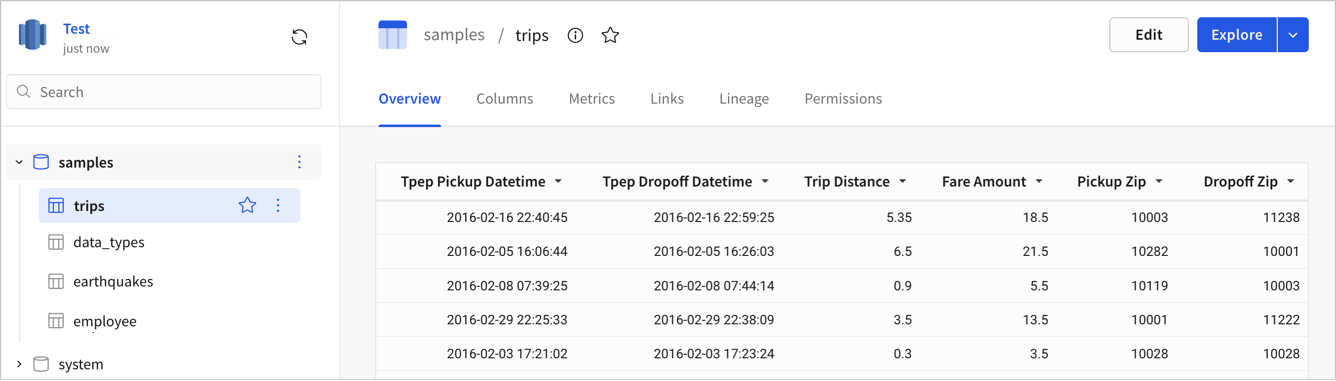
Task: Click the Test database logo icon
Action: pyautogui.click(x=33, y=35)
